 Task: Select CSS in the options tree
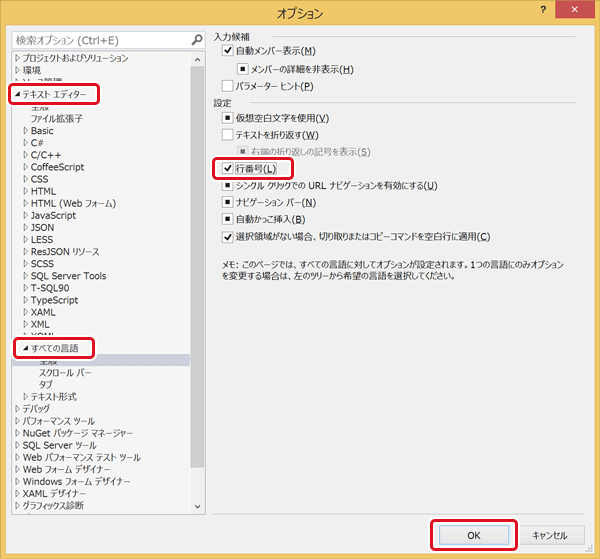coord(39,179)
